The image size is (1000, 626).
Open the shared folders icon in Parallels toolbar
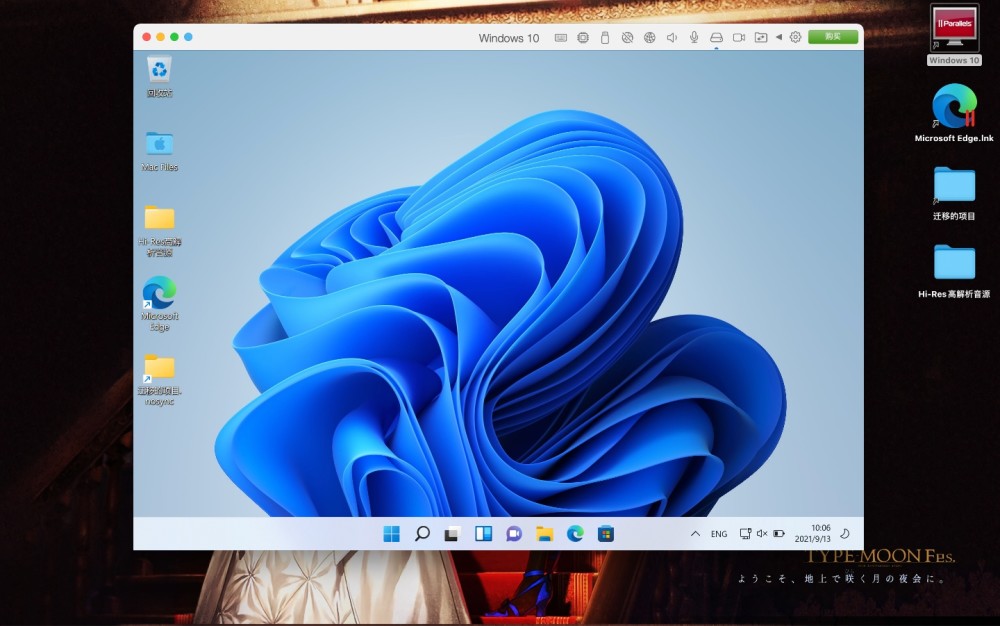tap(761, 38)
